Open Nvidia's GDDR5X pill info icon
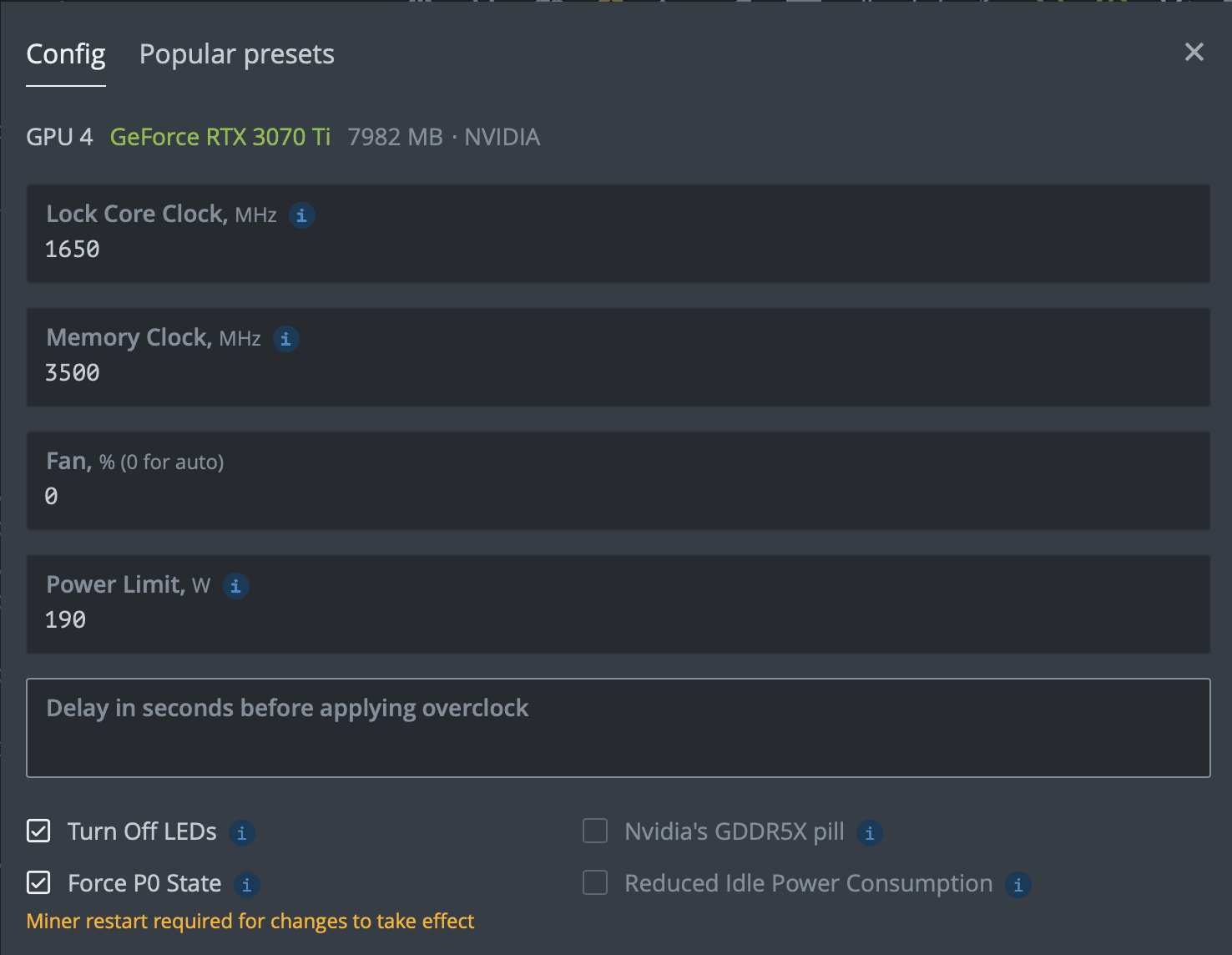Screen dimensions: 1232x955 pos(869,833)
